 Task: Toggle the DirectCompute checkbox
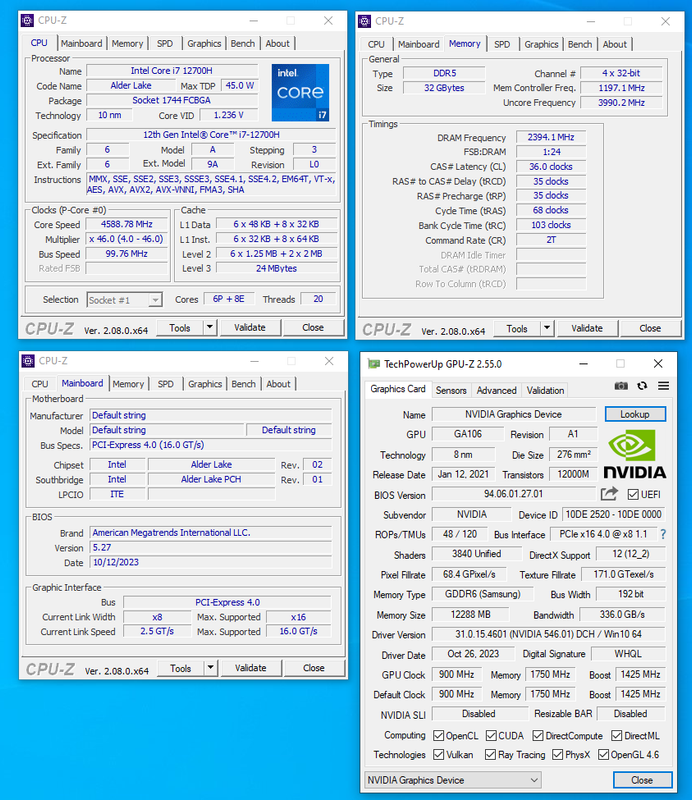538,735
